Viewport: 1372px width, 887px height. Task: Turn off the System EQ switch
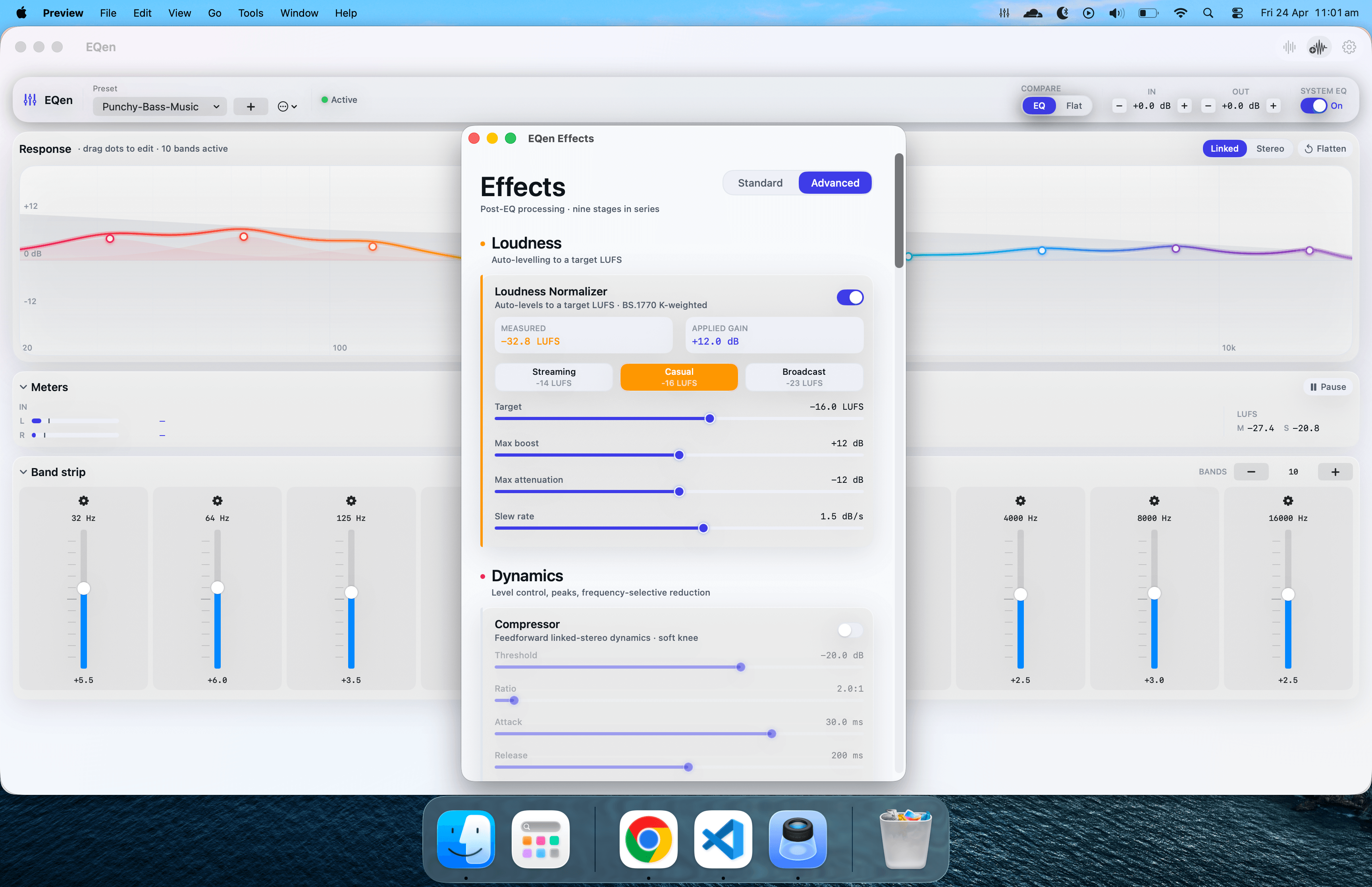coord(1313,106)
